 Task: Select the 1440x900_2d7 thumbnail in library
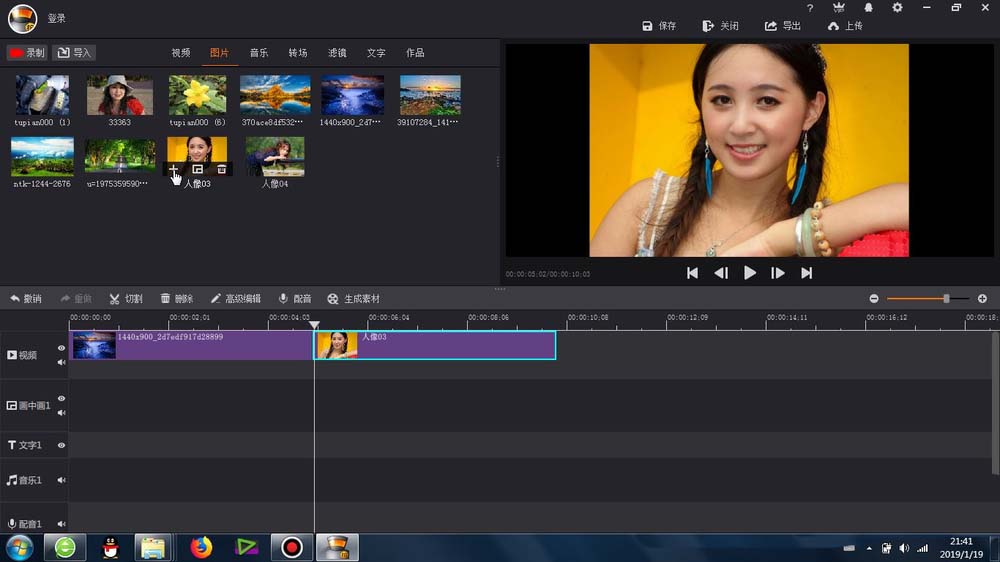pyautogui.click(x=352, y=95)
